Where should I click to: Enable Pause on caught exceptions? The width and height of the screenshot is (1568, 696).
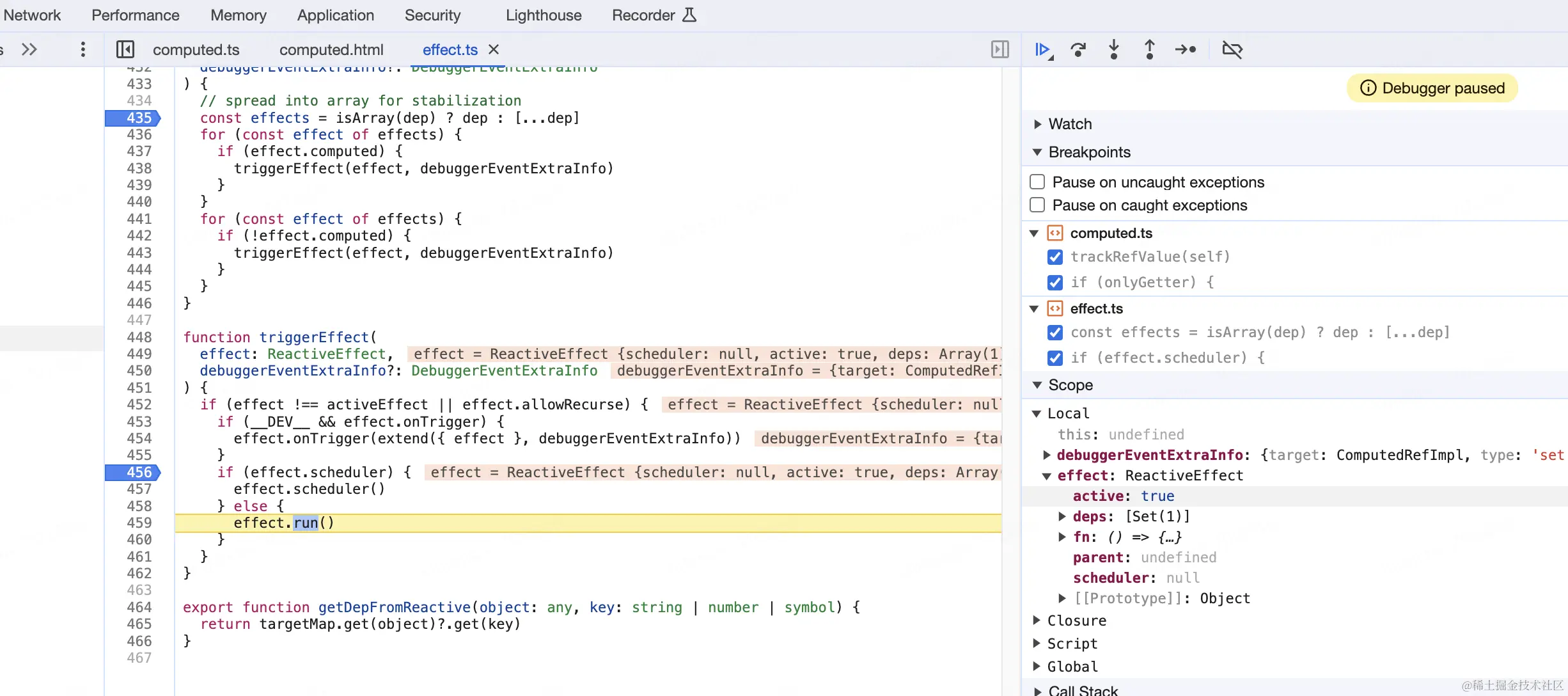(x=1037, y=205)
